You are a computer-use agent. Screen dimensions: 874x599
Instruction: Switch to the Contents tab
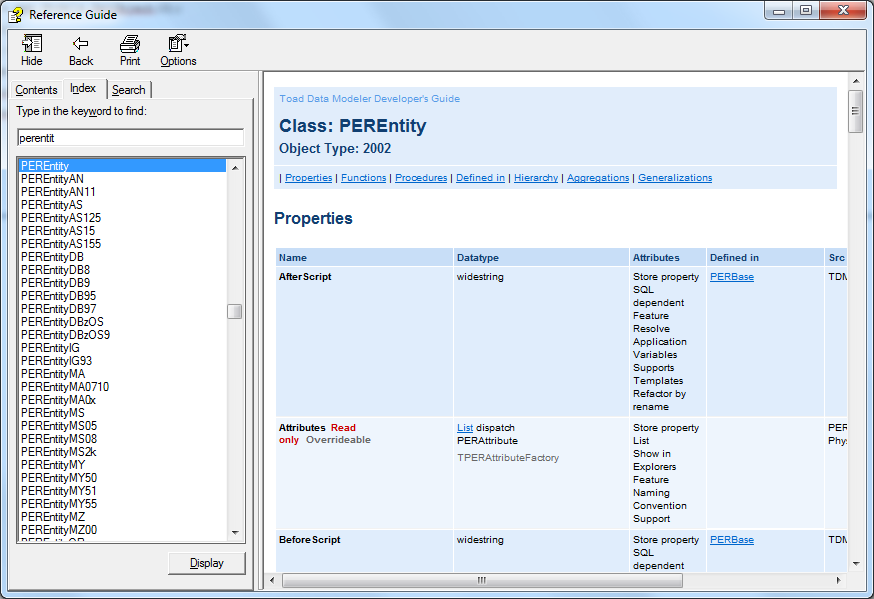click(x=36, y=90)
